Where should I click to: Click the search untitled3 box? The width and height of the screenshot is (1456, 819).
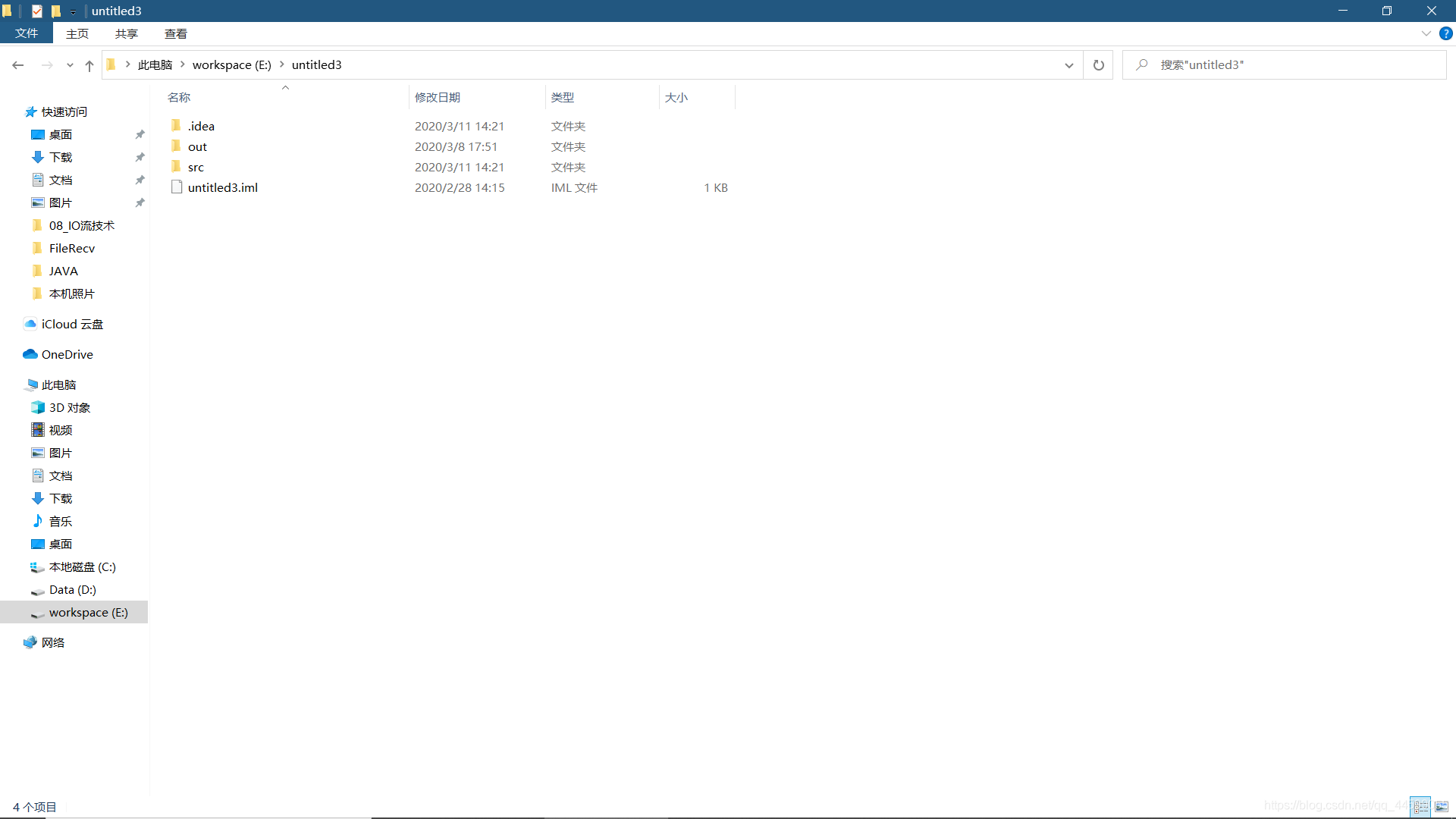[1285, 65]
